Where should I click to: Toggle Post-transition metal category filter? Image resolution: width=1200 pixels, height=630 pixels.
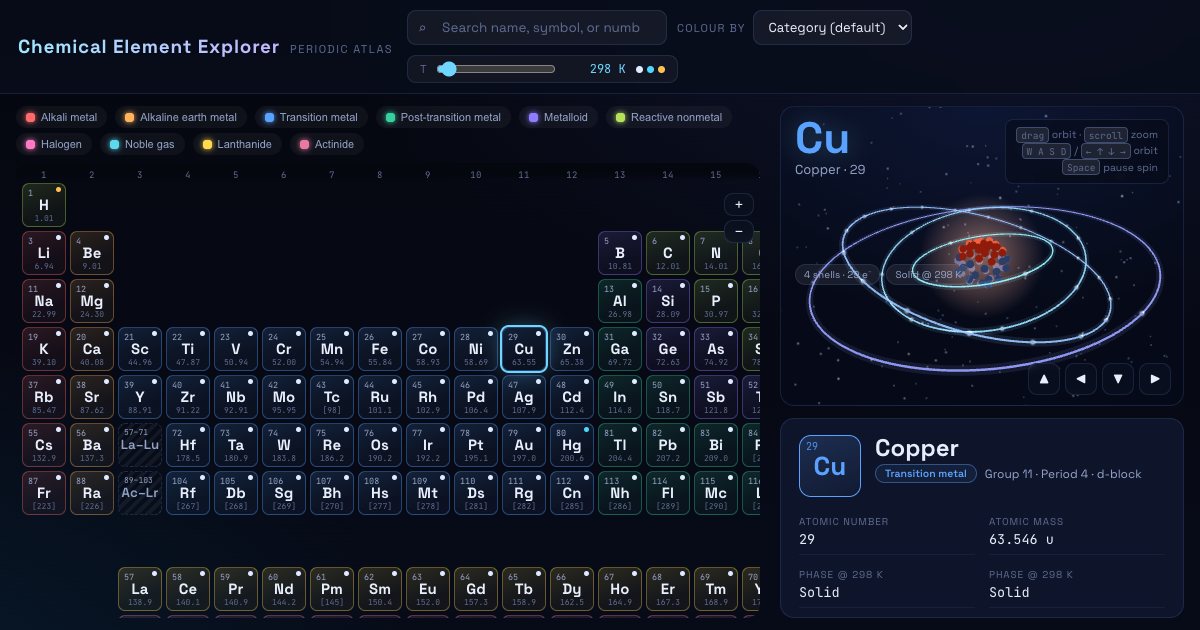(443, 117)
